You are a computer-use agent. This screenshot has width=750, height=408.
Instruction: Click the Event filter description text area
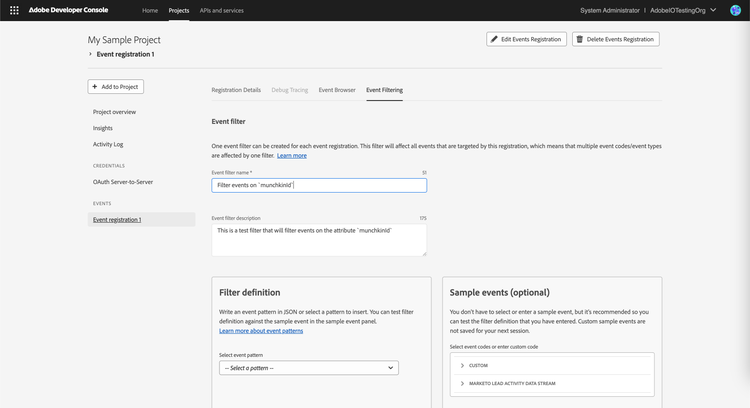(x=319, y=239)
